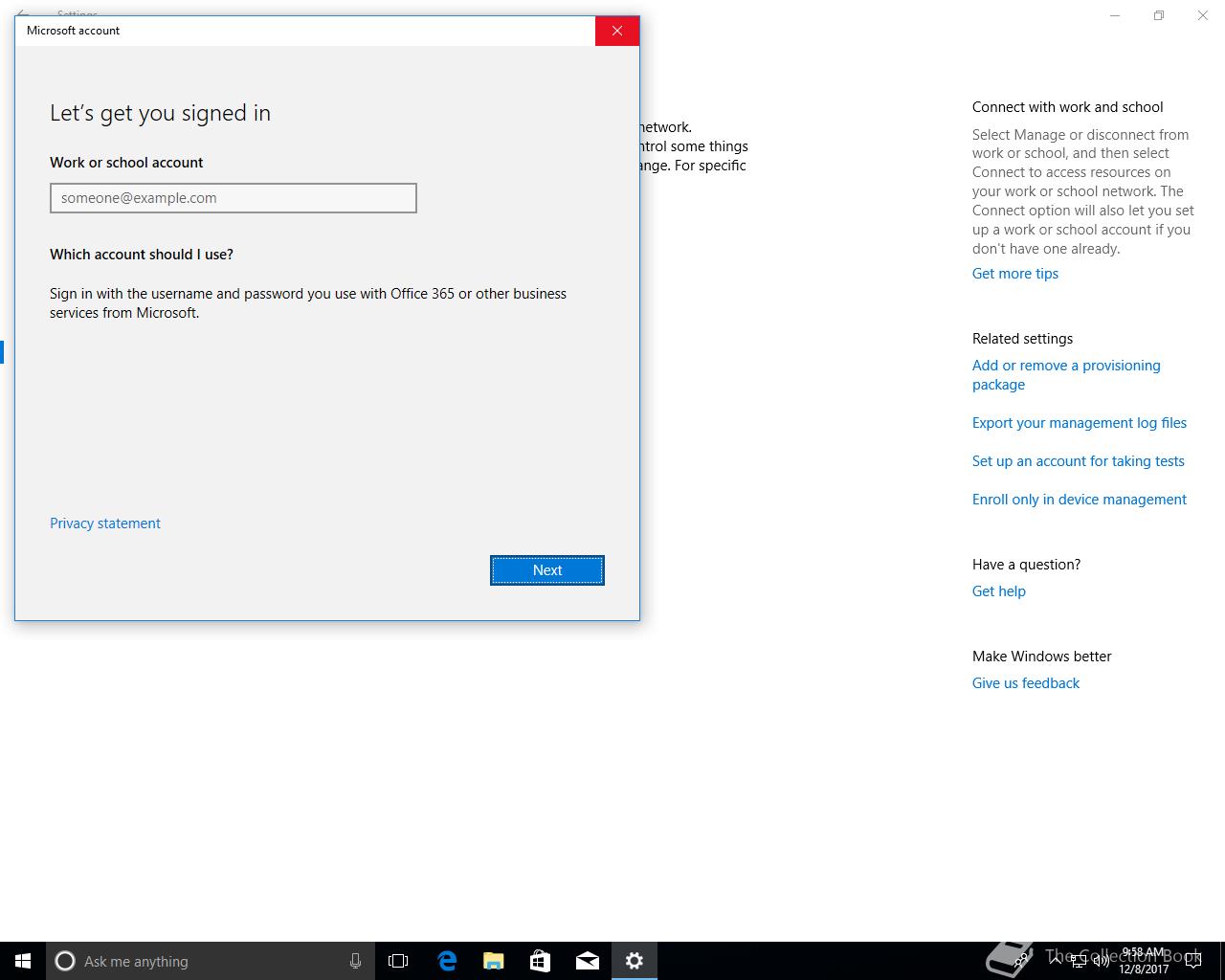Click the Cortana circle icon

pos(65,961)
